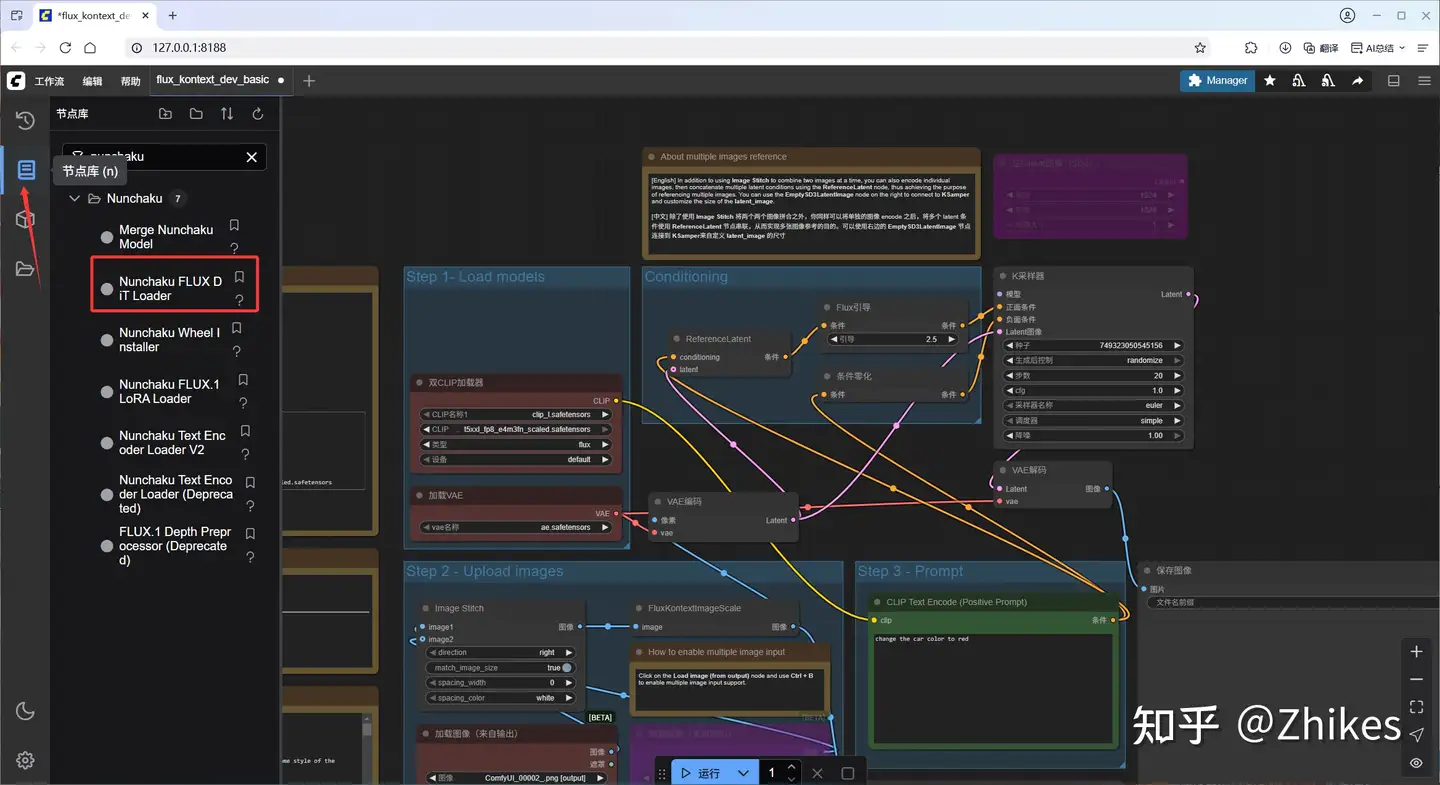Open the direction right selector
Viewport: 1440px width, 785px height.
pos(500,652)
